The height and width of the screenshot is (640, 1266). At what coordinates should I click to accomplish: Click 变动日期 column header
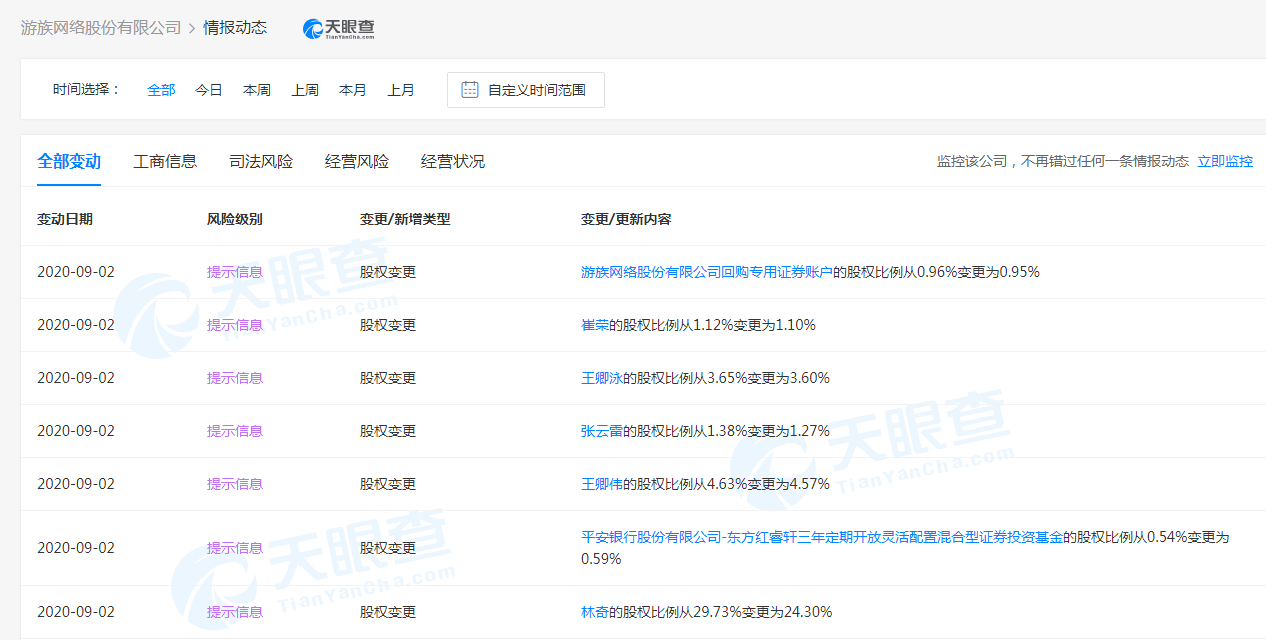(x=65, y=219)
